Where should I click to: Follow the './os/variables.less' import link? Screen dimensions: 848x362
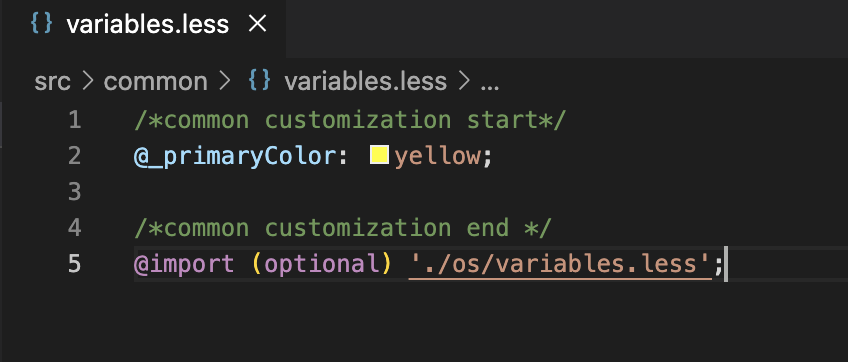[560, 264]
